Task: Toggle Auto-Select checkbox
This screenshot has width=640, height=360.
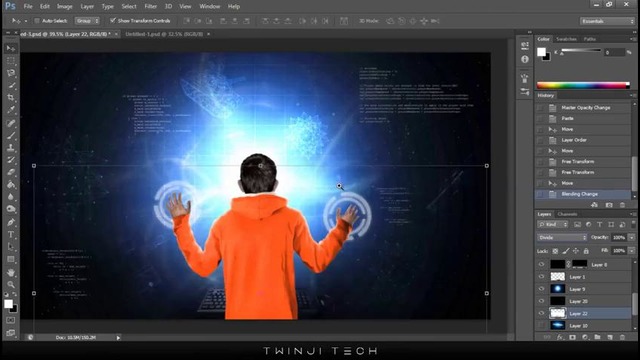Action: (x=36, y=20)
